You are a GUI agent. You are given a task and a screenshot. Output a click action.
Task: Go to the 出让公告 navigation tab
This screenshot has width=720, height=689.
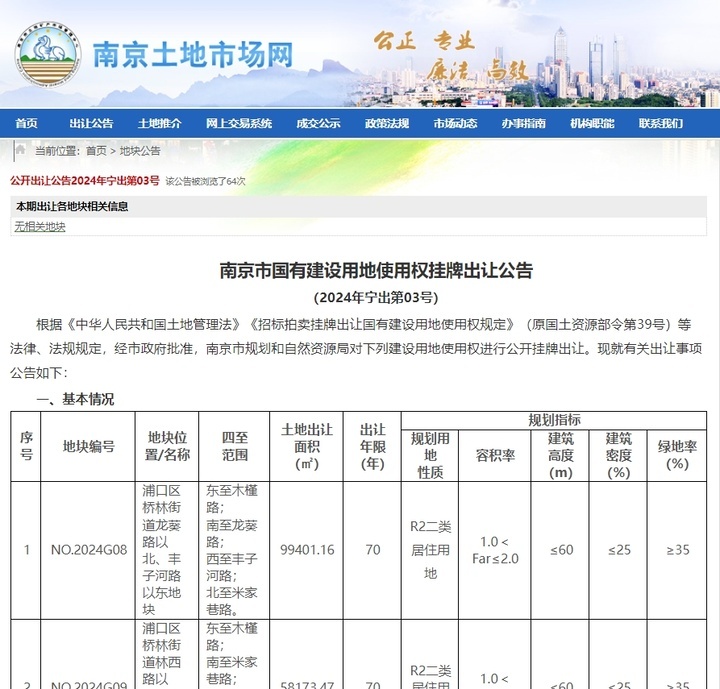pyautogui.click(x=91, y=124)
